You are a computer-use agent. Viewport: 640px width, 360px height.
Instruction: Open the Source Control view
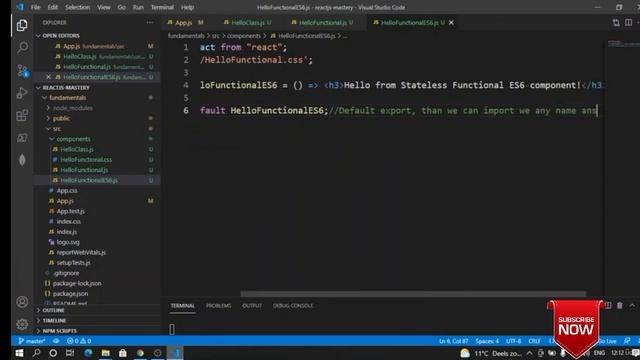click(x=22, y=71)
